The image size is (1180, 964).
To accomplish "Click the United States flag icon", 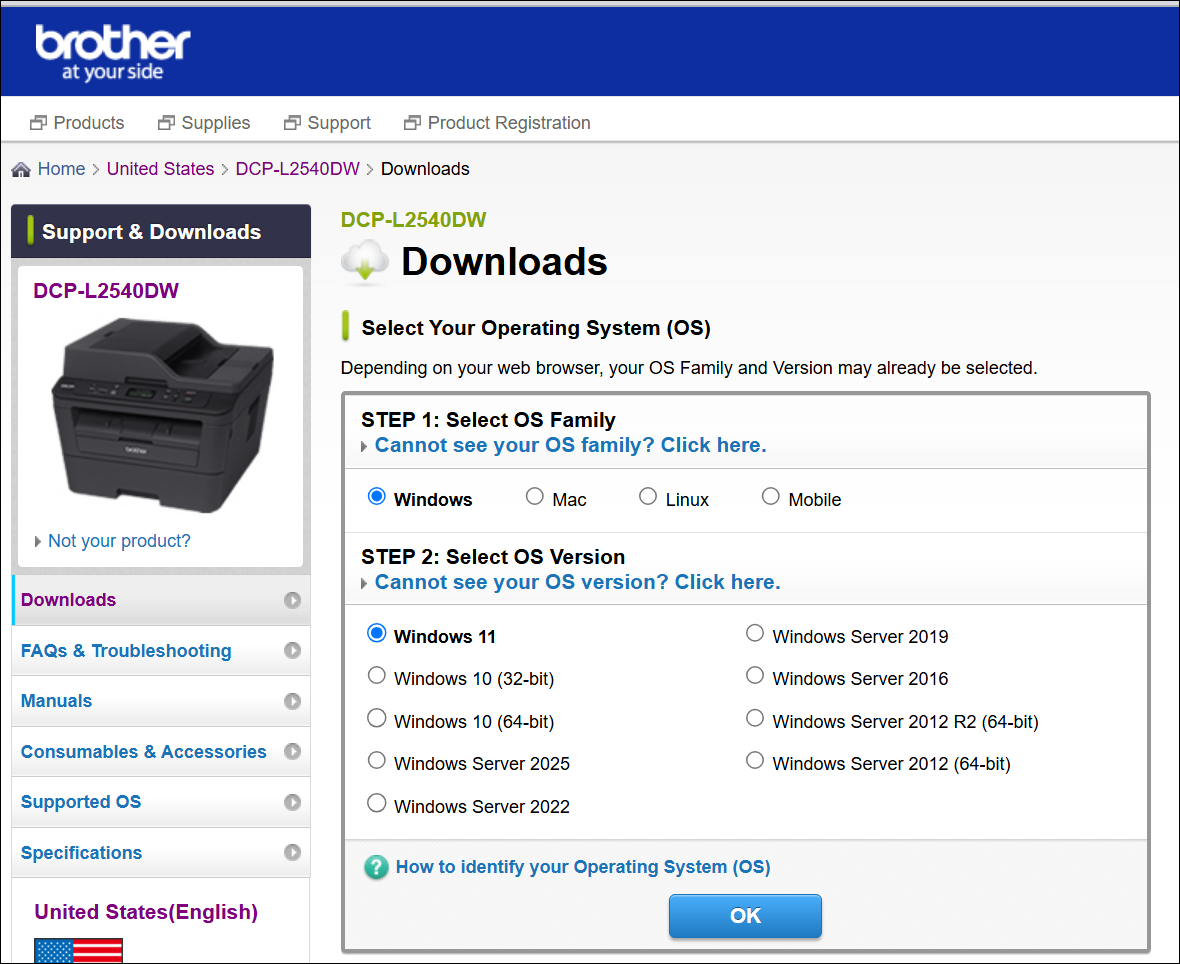I will 78,950.
